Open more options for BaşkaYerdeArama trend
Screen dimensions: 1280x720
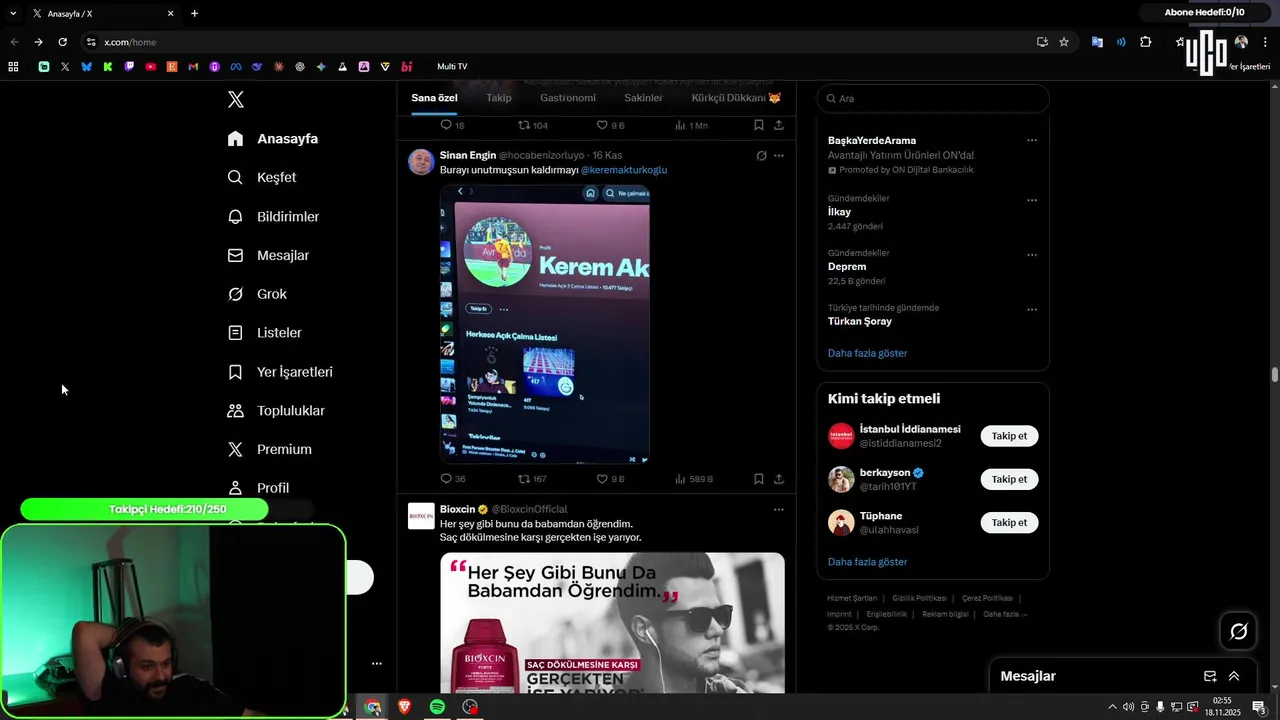[x=1032, y=141]
